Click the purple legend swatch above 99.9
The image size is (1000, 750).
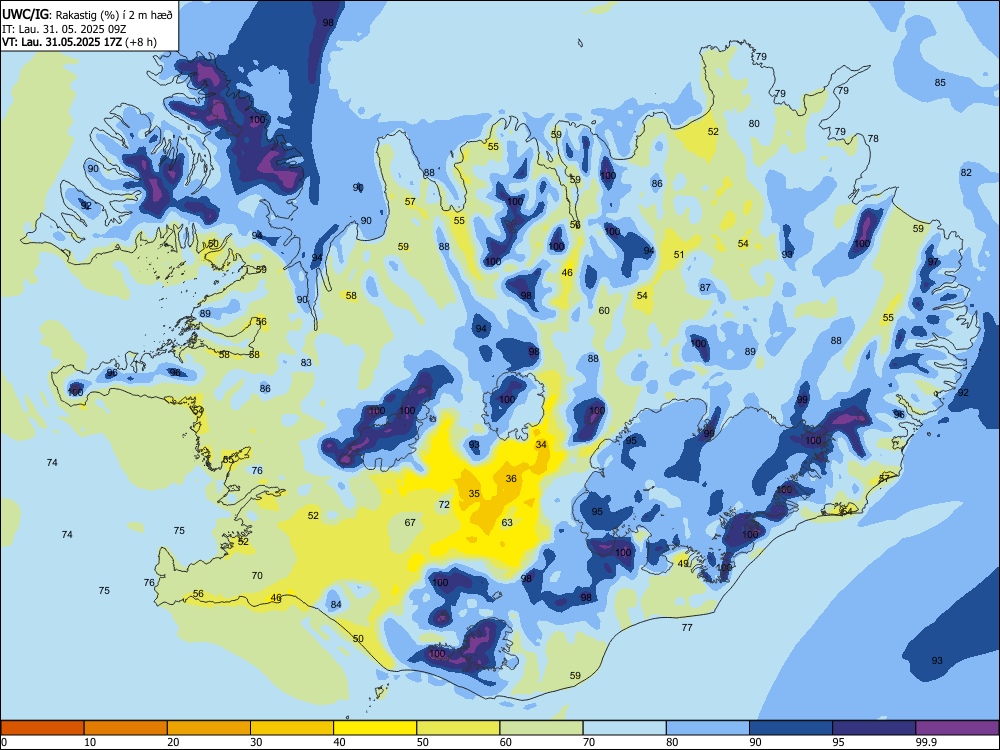(957, 728)
